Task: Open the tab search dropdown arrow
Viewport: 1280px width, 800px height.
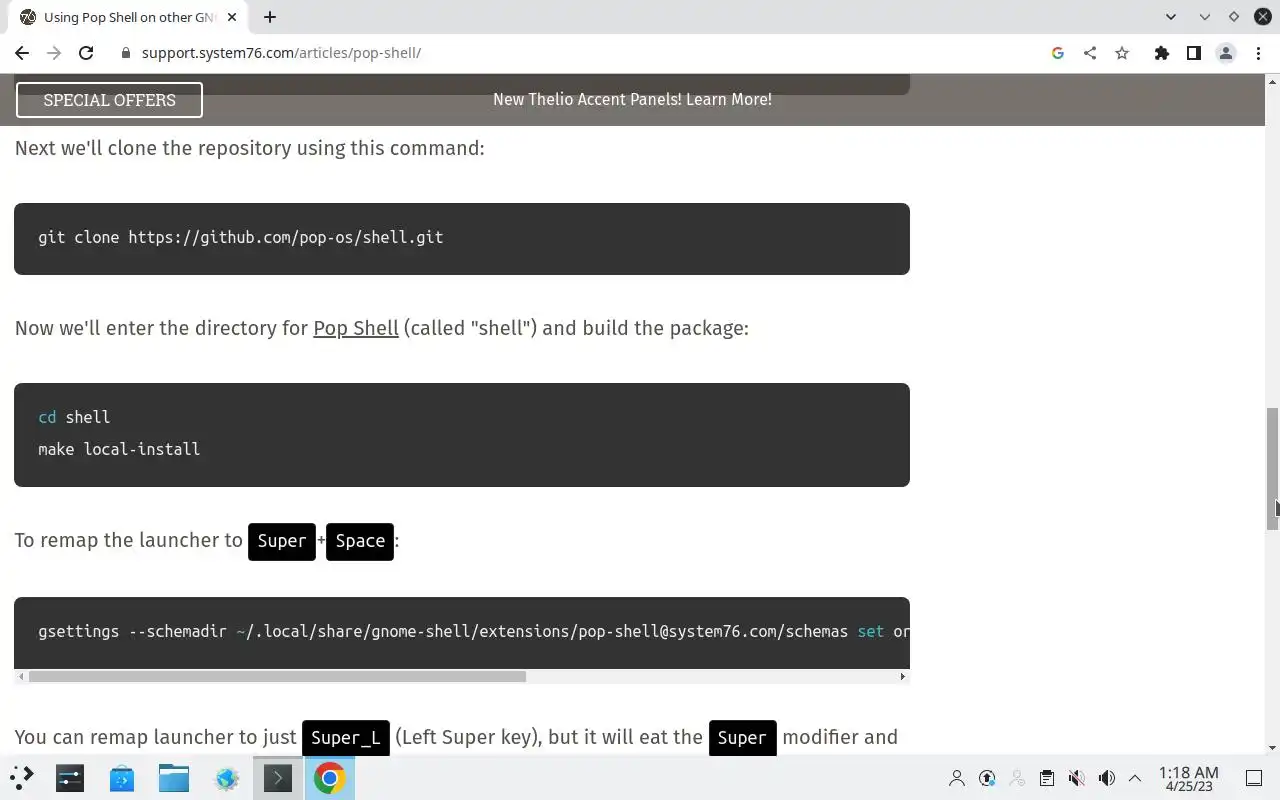Action: [1171, 17]
